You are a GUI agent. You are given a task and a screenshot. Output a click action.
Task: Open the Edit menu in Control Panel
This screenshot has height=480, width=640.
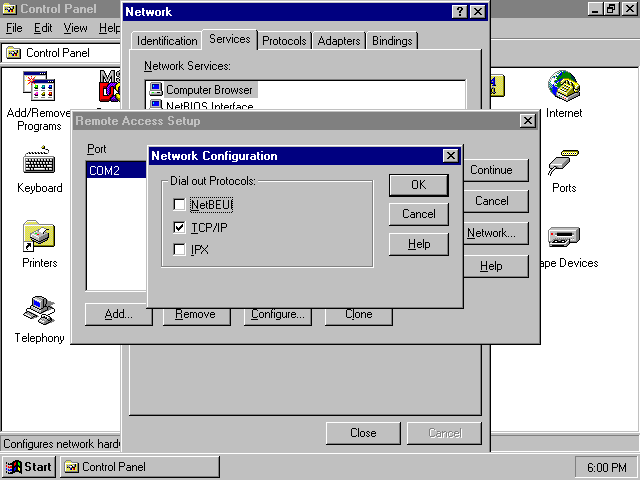(43, 28)
